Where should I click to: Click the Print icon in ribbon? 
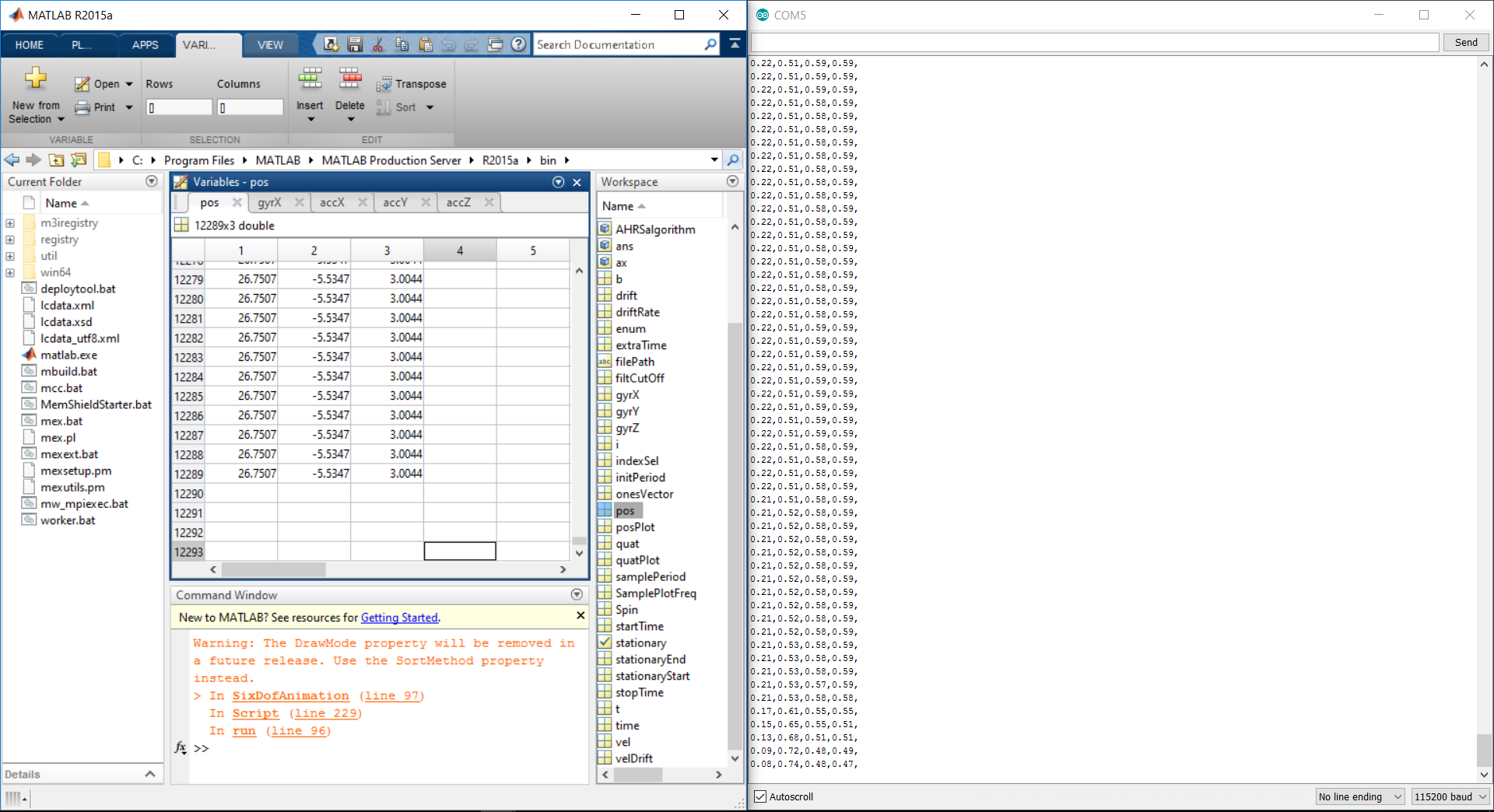[82, 107]
